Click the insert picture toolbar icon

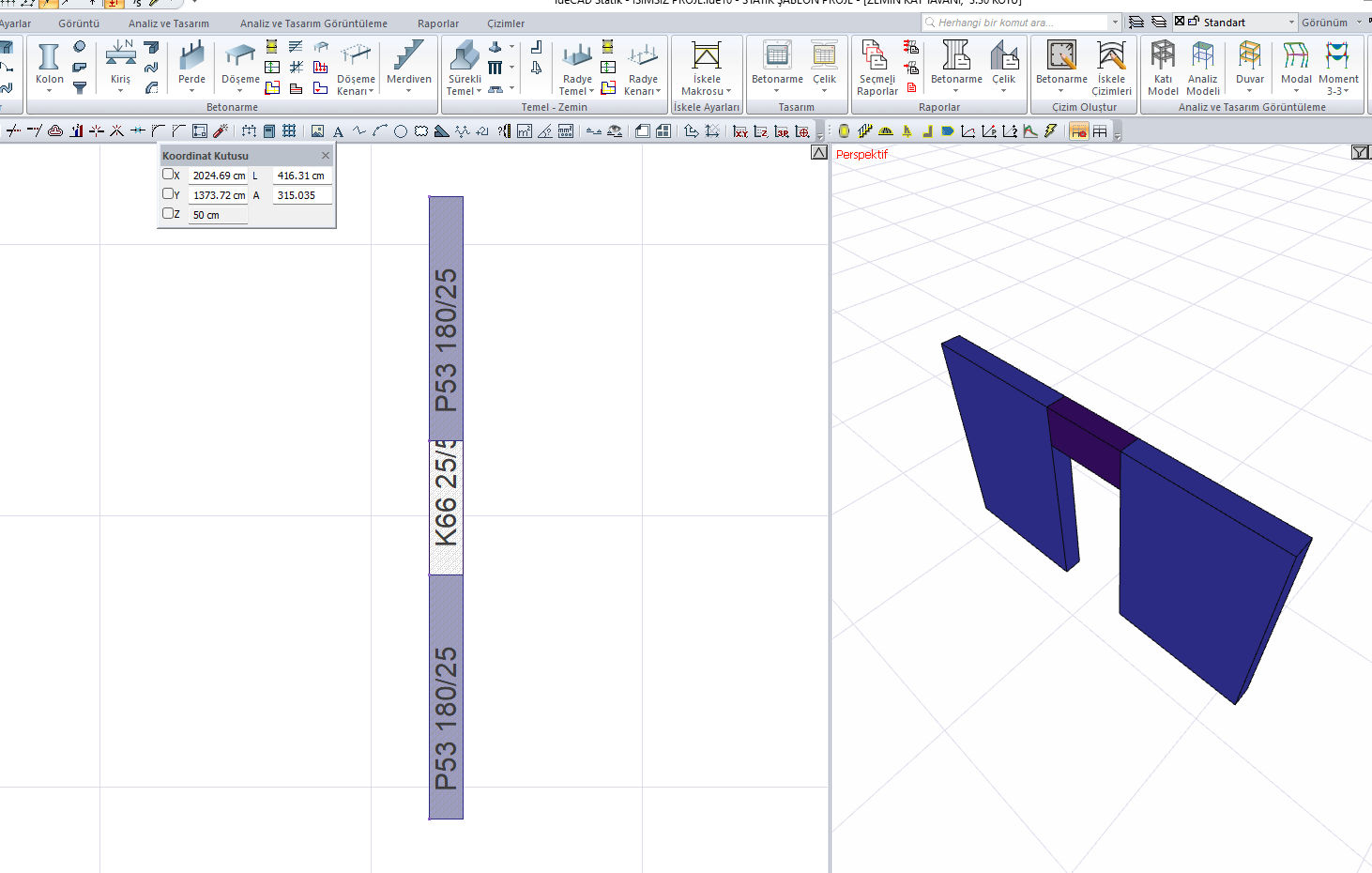(317, 131)
